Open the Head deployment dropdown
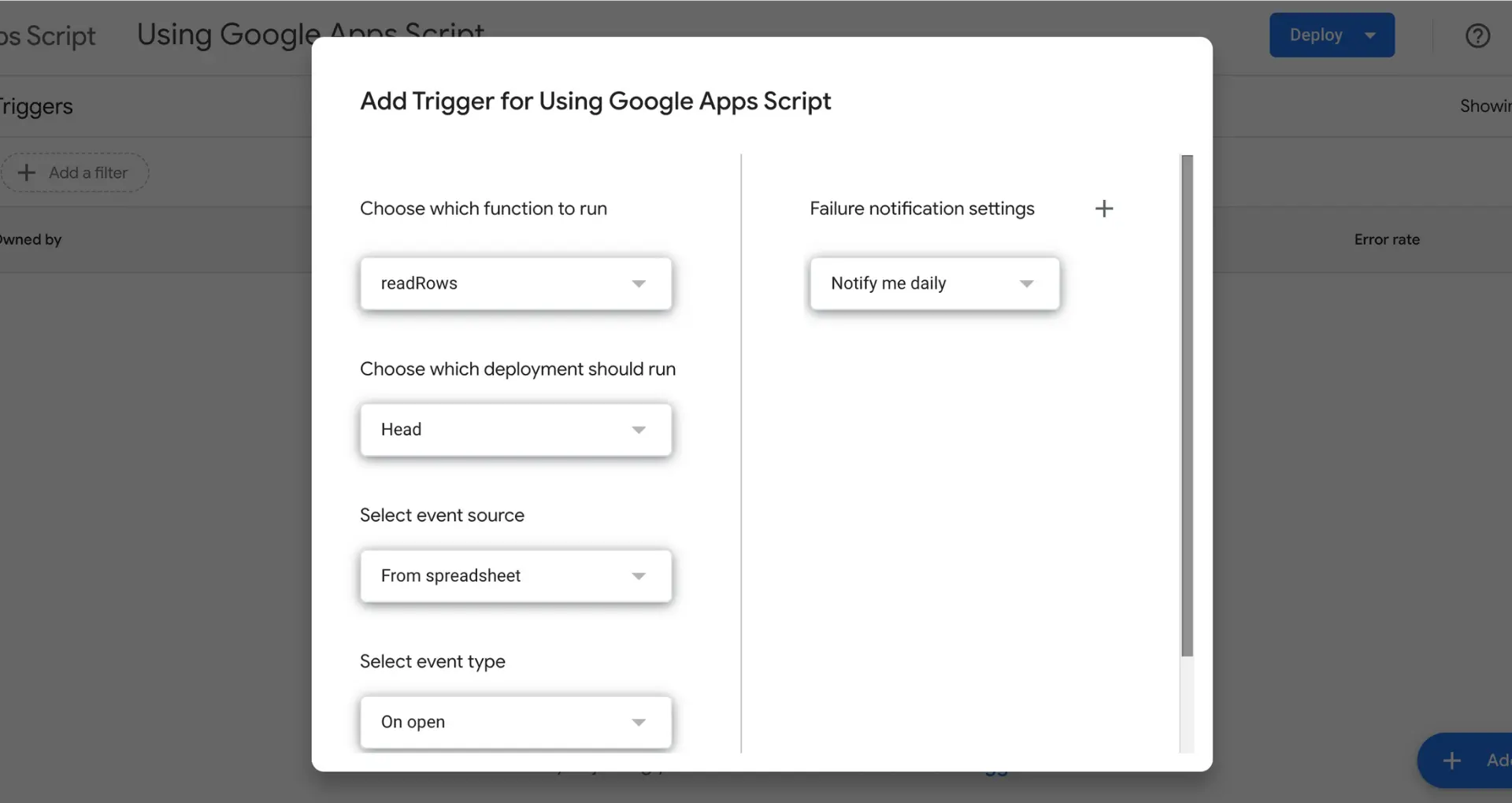This screenshot has width=1512, height=803. click(516, 430)
